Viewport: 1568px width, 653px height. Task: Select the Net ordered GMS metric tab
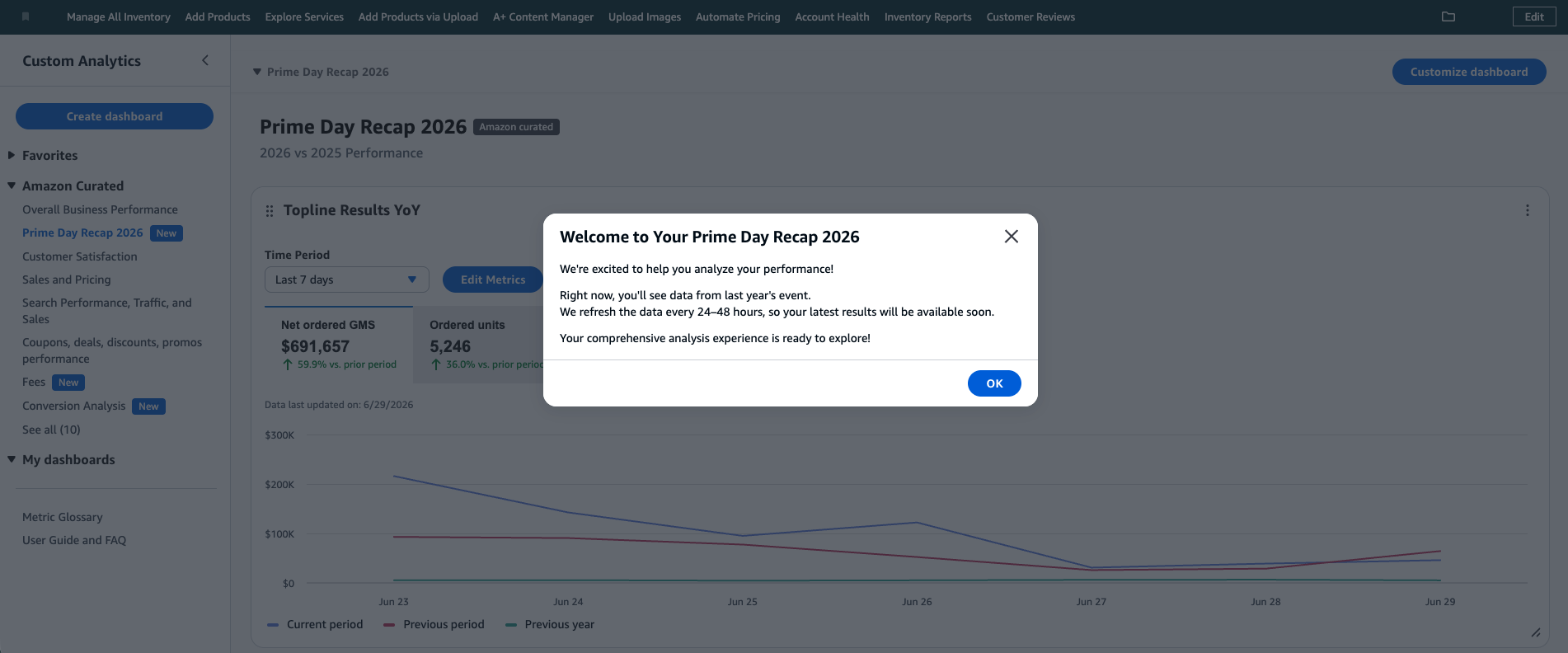tap(339, 344)
